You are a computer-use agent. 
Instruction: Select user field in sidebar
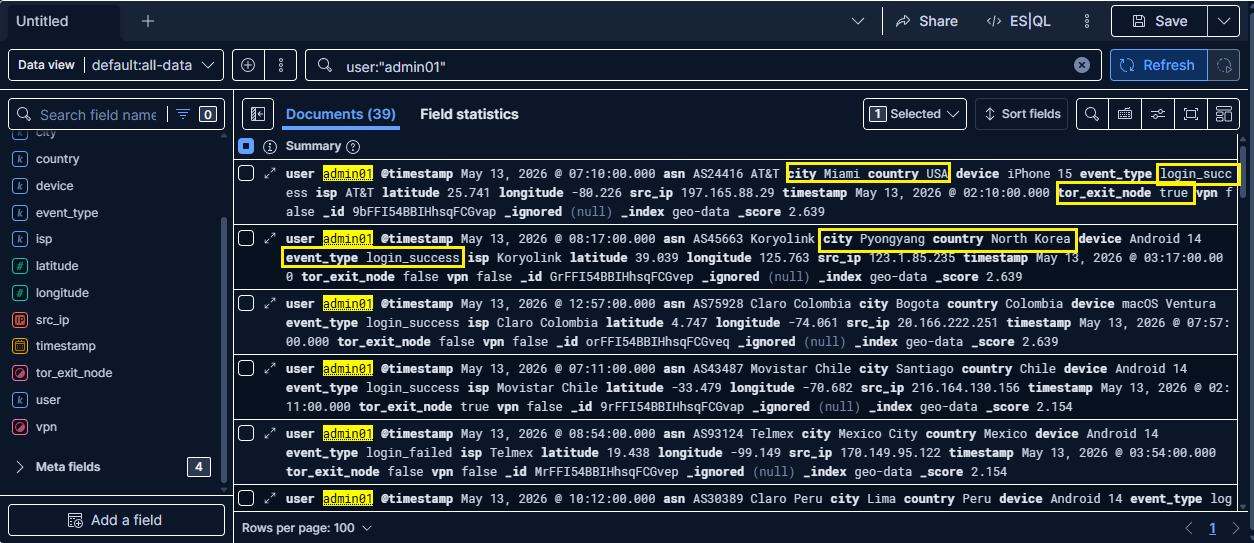(x=48, y=400)
